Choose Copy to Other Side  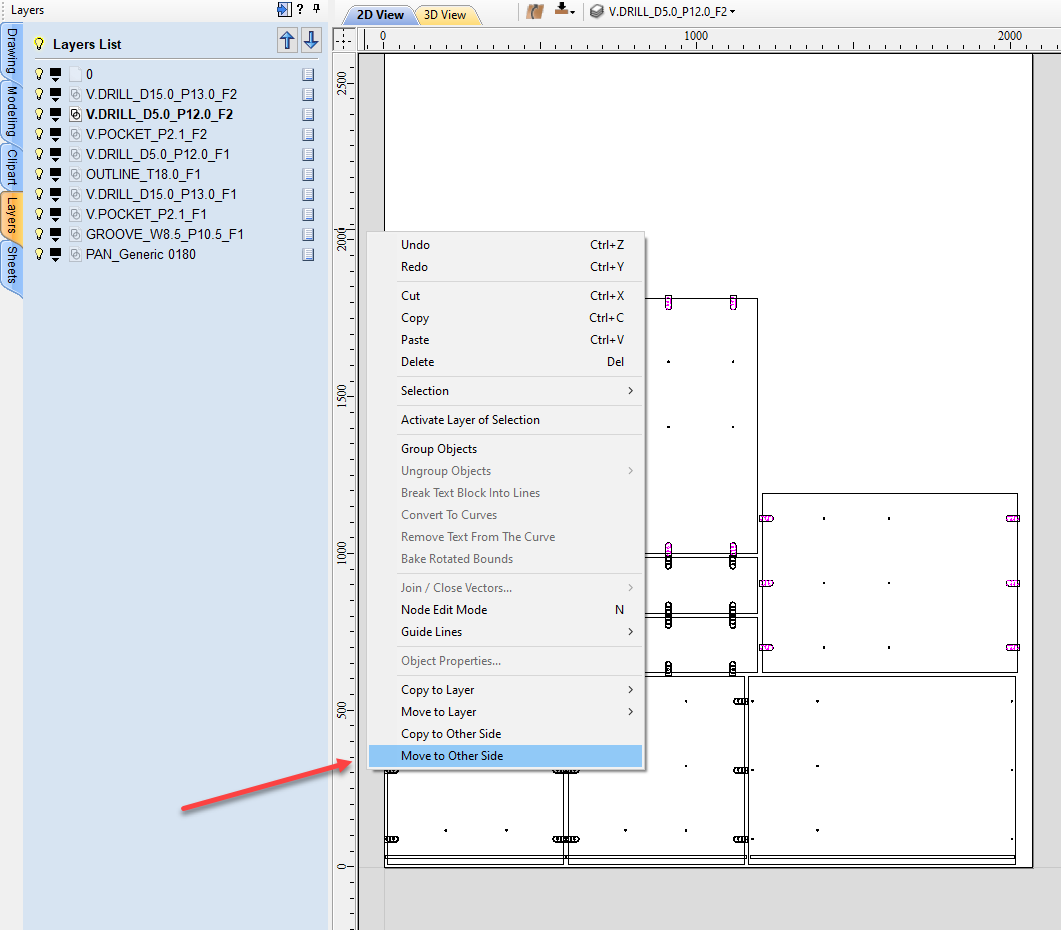click(x=505, y=734)
